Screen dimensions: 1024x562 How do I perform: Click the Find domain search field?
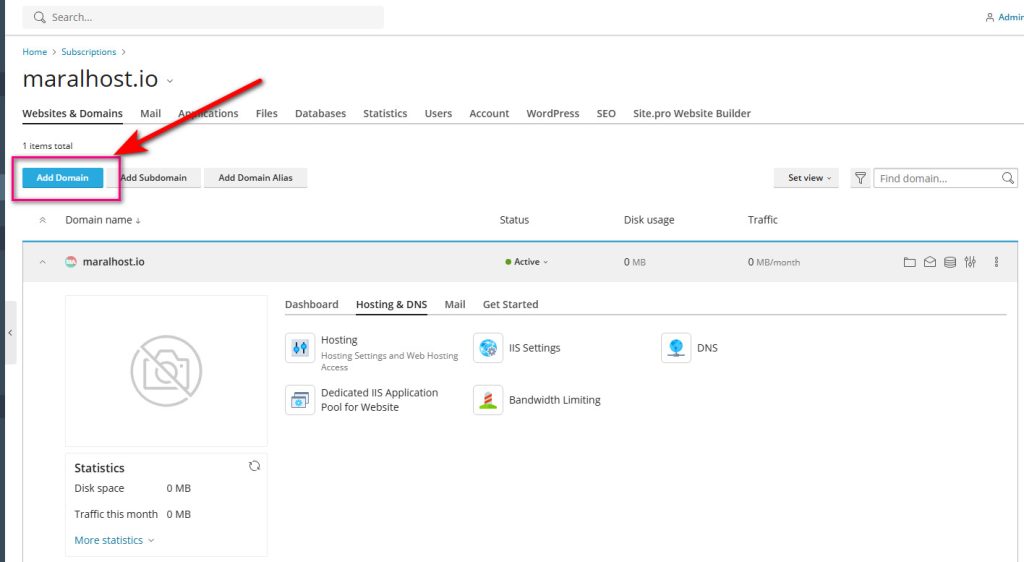point(936,178)
